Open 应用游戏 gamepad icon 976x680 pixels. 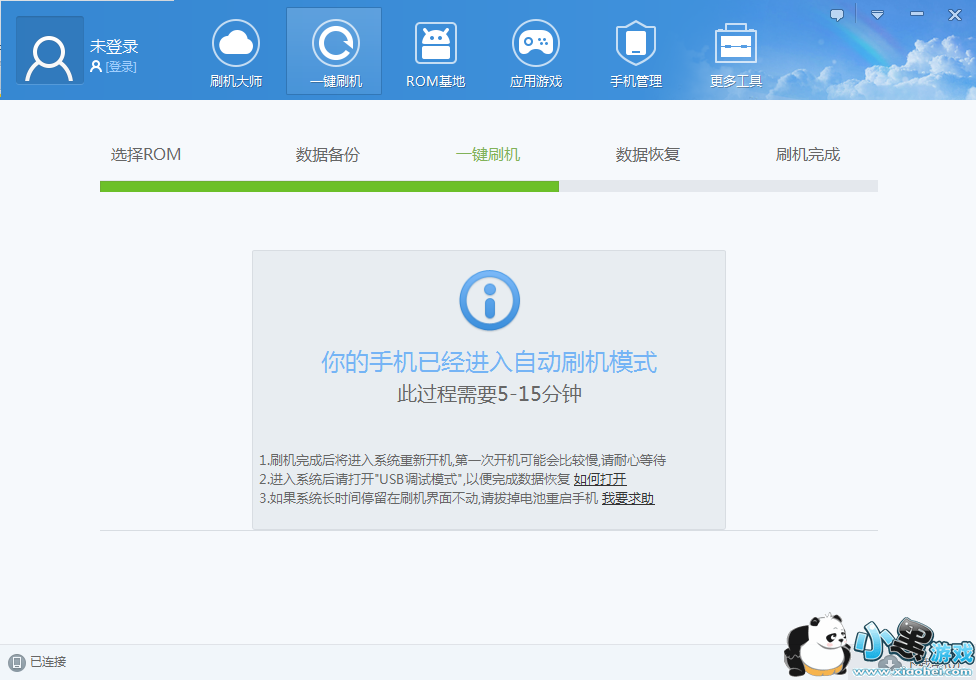(x=536, y=44)
